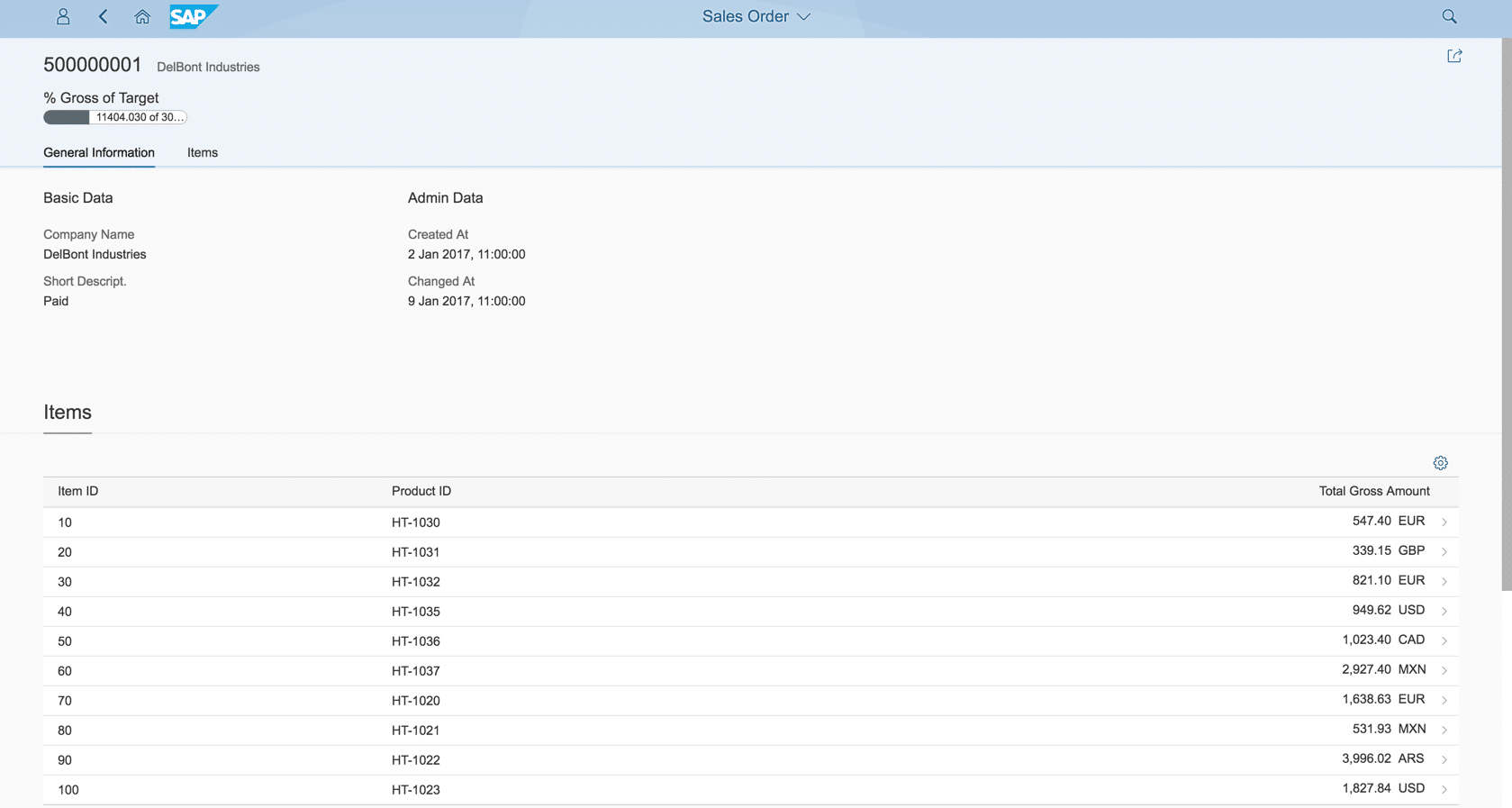This screenshot has width=1512, height=808.
Task: Click the Item ID column header
Action: [x=78, y=491]
